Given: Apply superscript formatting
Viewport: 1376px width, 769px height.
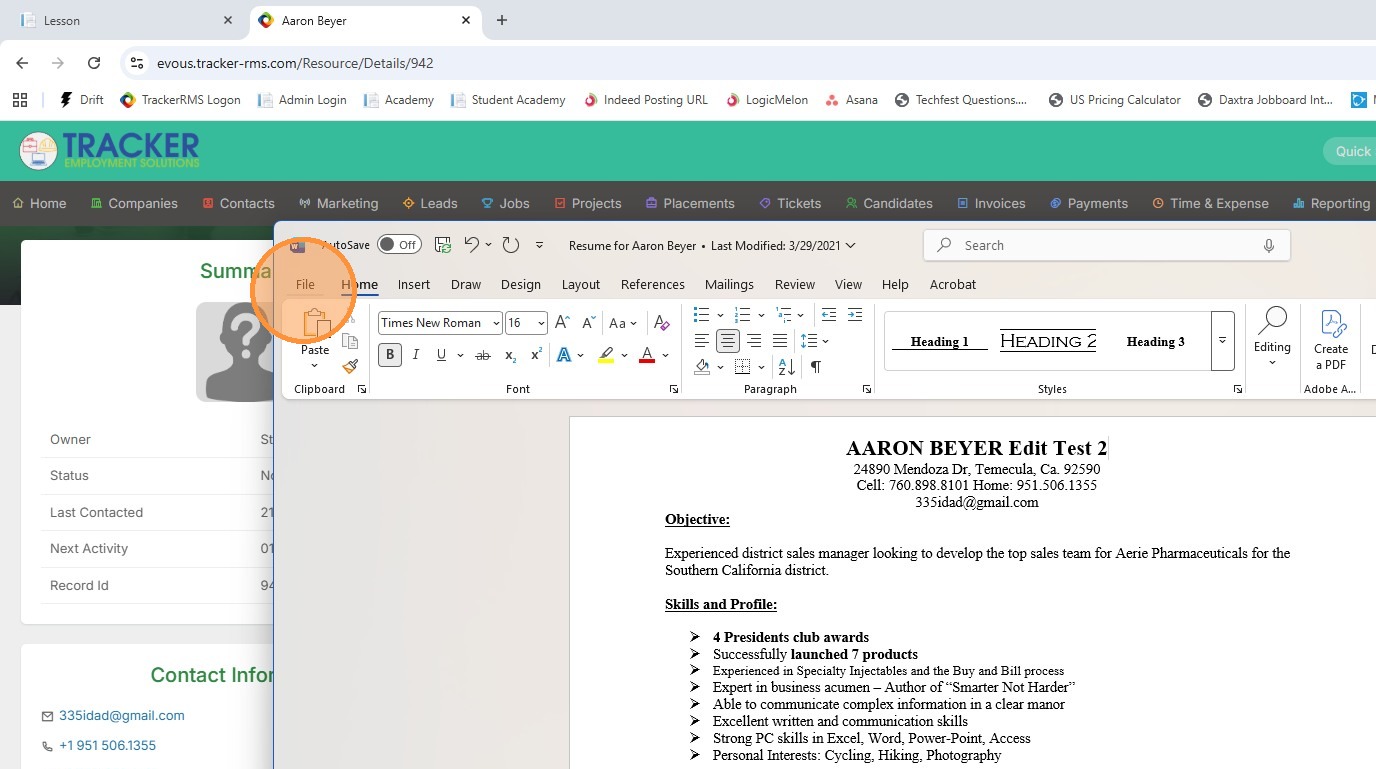Looking at the screenshot, I should point(537,355).
